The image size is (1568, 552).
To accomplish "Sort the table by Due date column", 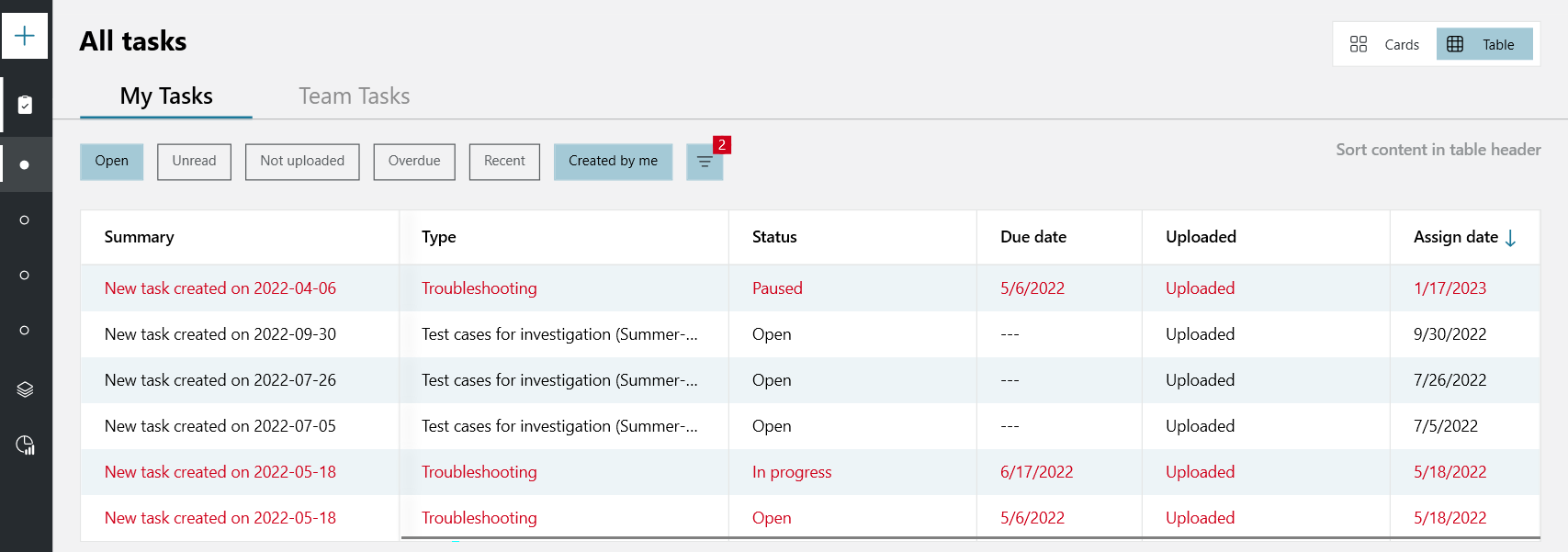I will (1033, 237).
